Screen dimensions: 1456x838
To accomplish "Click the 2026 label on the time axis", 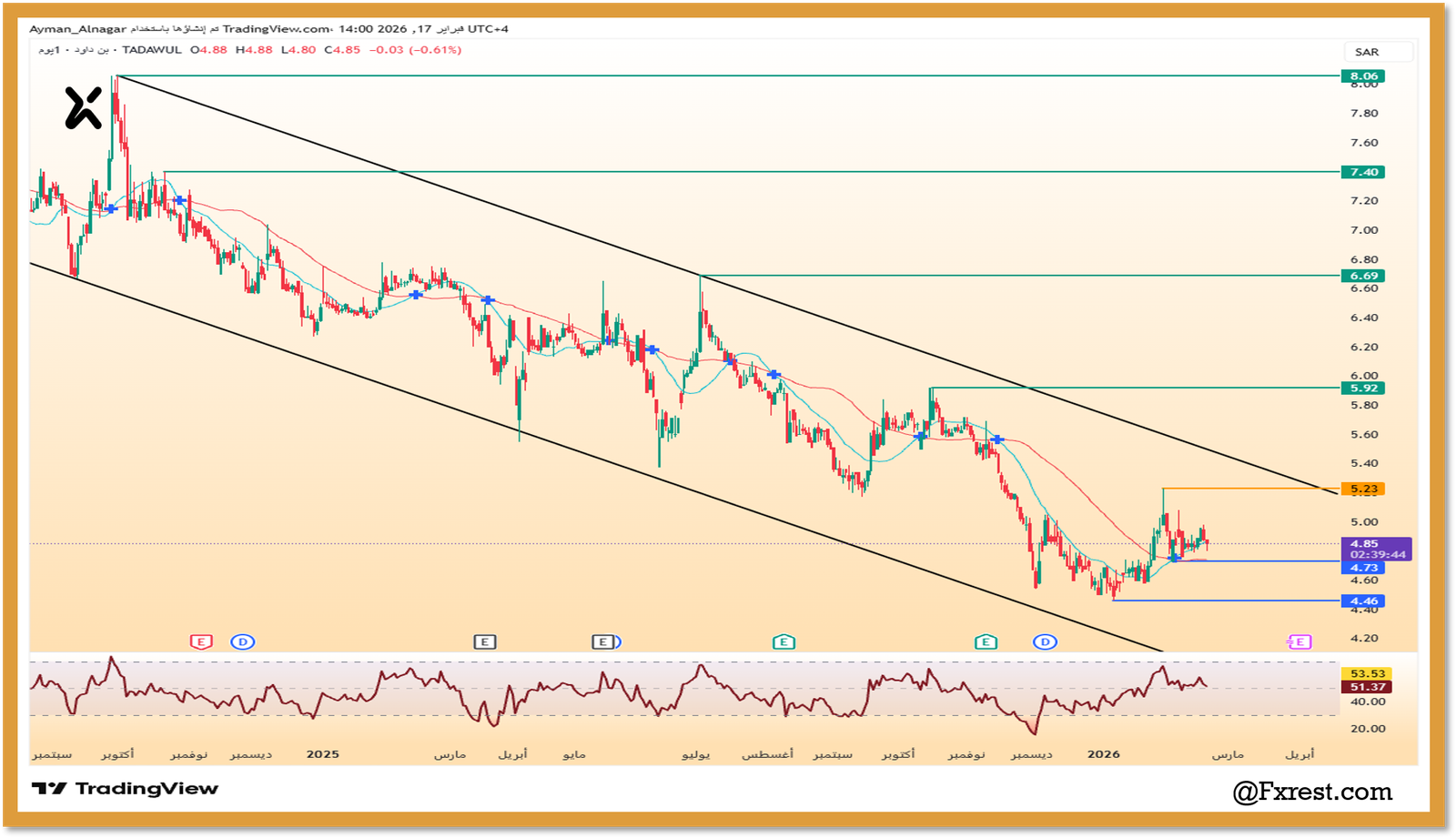I will pos(1104,754).
